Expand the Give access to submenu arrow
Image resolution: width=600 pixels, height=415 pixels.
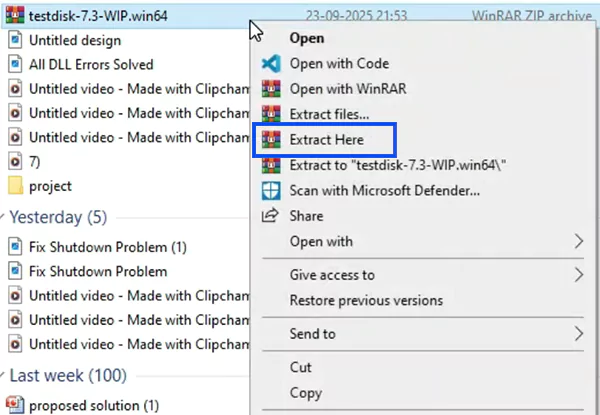tap(579, 275)
